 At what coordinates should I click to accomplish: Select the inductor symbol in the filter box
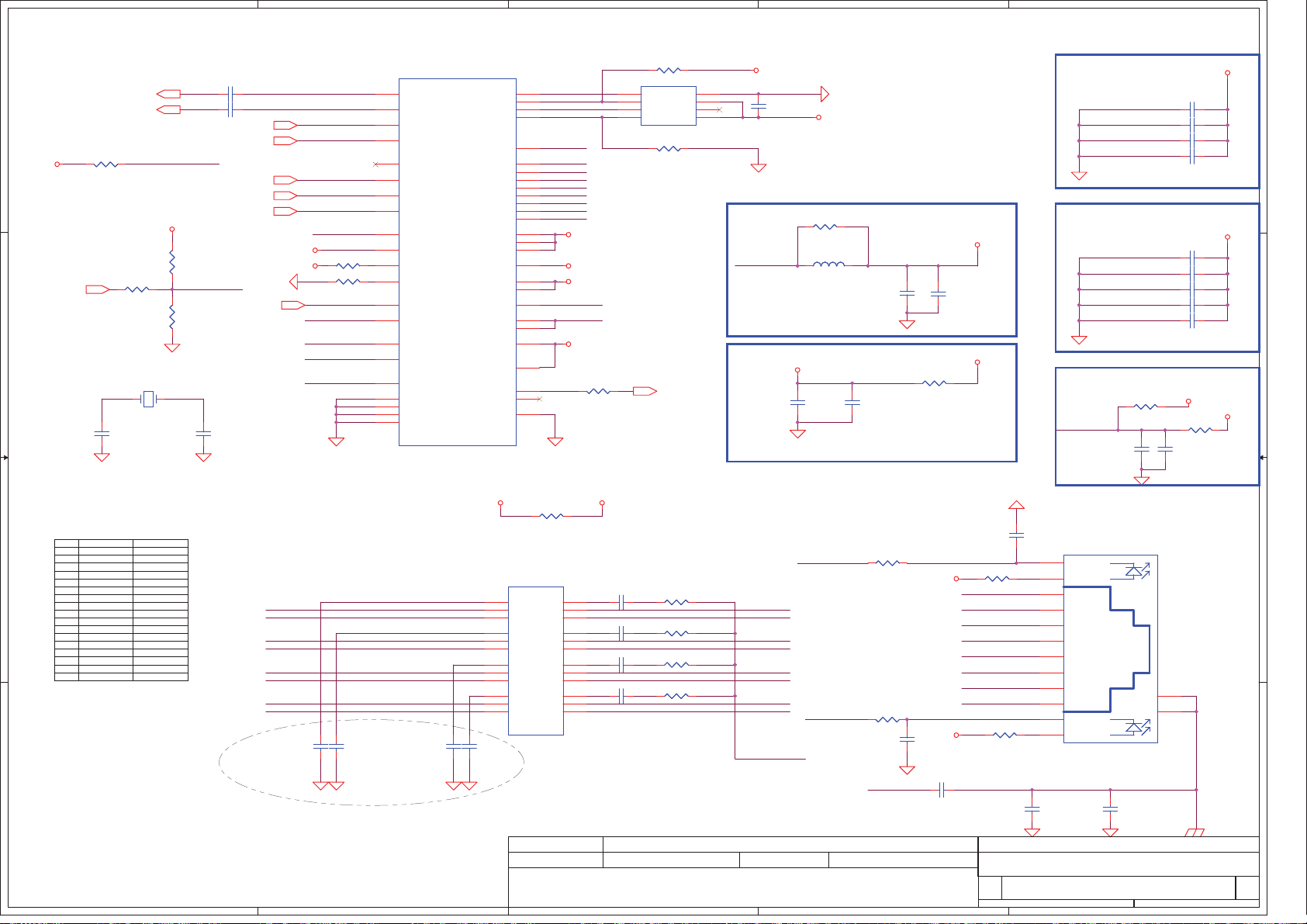828,265
